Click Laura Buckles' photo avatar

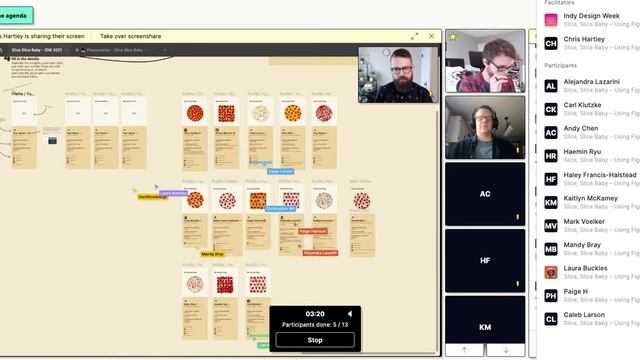pos(551,272)
